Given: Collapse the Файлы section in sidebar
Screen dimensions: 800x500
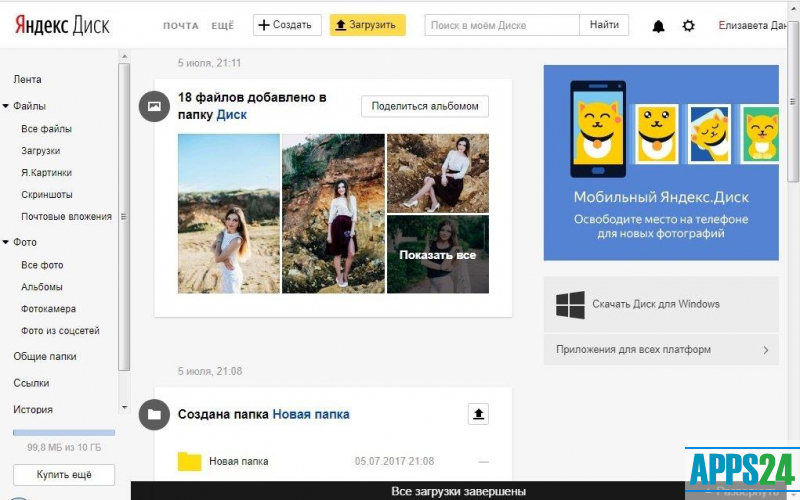Looking at the screenshot, I should coord(6,106).
